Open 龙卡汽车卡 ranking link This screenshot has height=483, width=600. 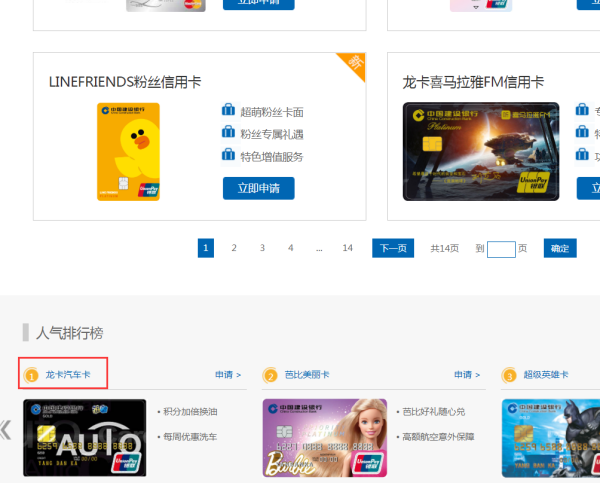(68, 374)
